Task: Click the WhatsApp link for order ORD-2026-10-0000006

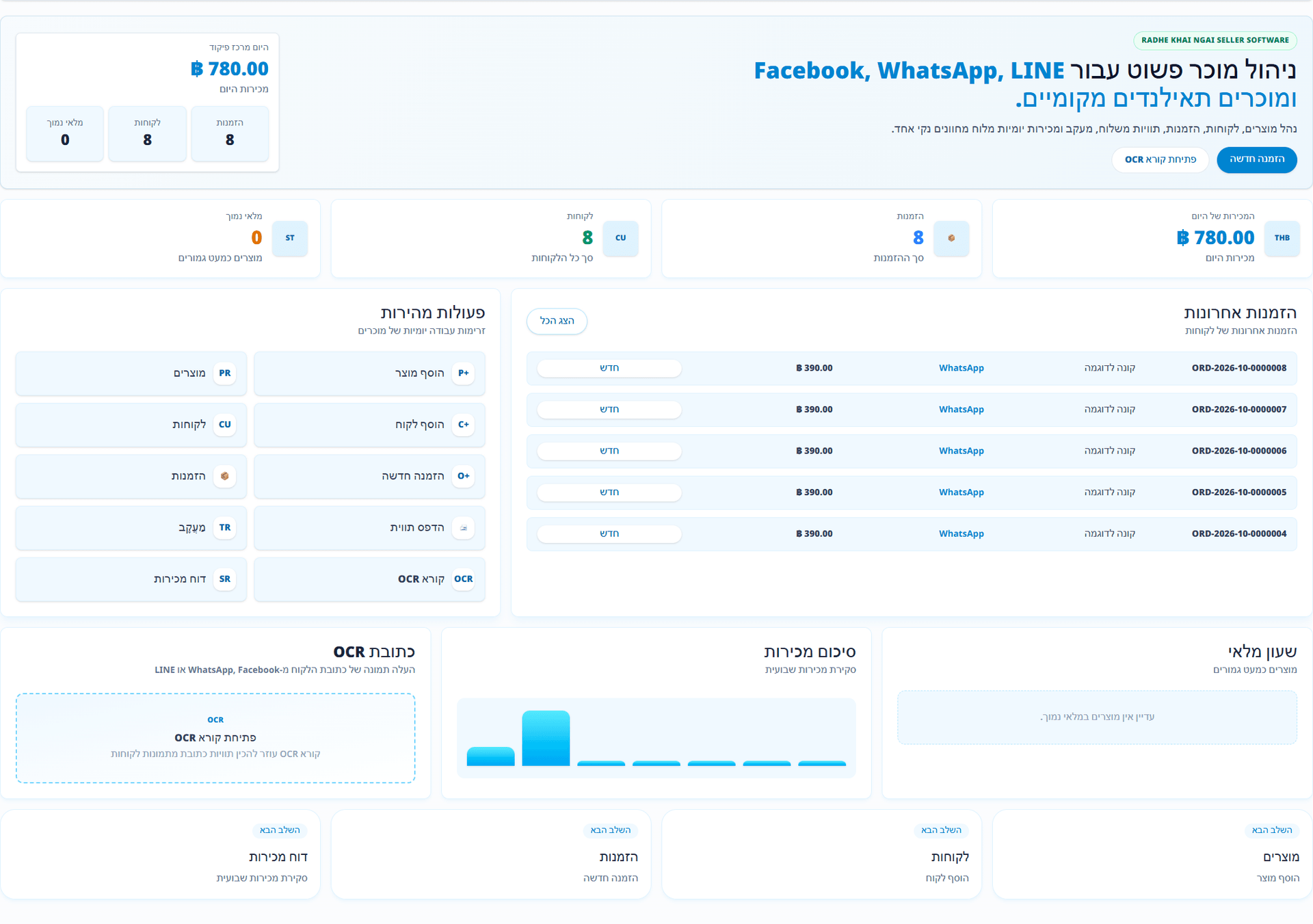Action: [961, 451]
